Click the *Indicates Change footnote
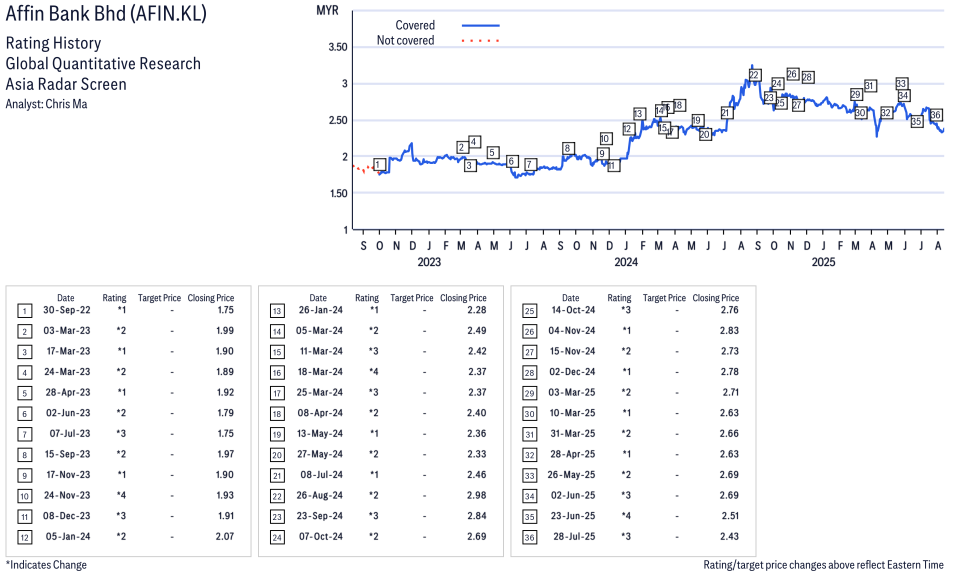 (x=46, y=564)
